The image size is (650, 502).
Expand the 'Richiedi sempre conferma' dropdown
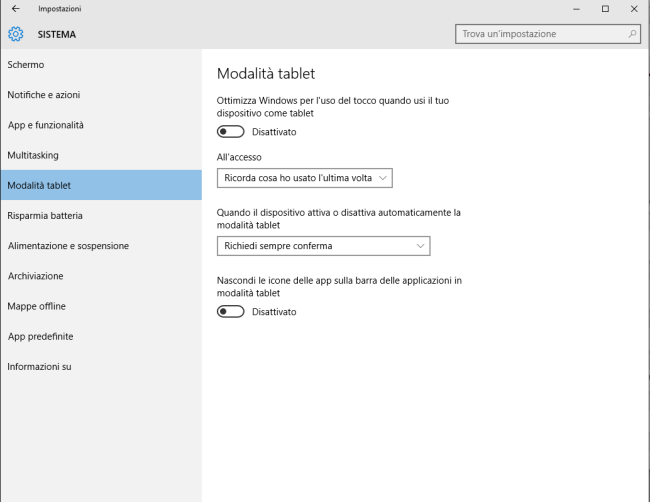(x=323, y=246)
